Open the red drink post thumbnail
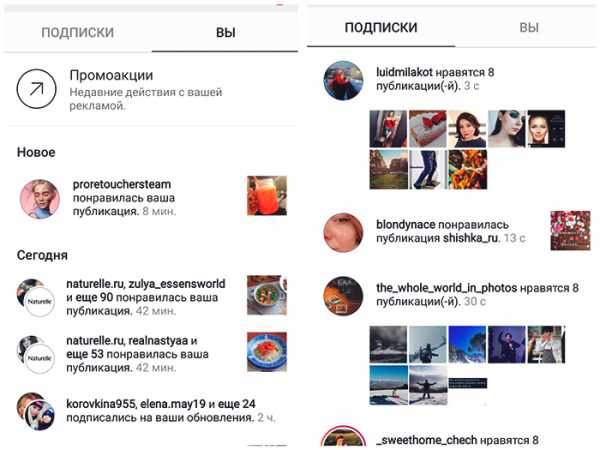This screenshot has height=450, width=600. [267, 196]
